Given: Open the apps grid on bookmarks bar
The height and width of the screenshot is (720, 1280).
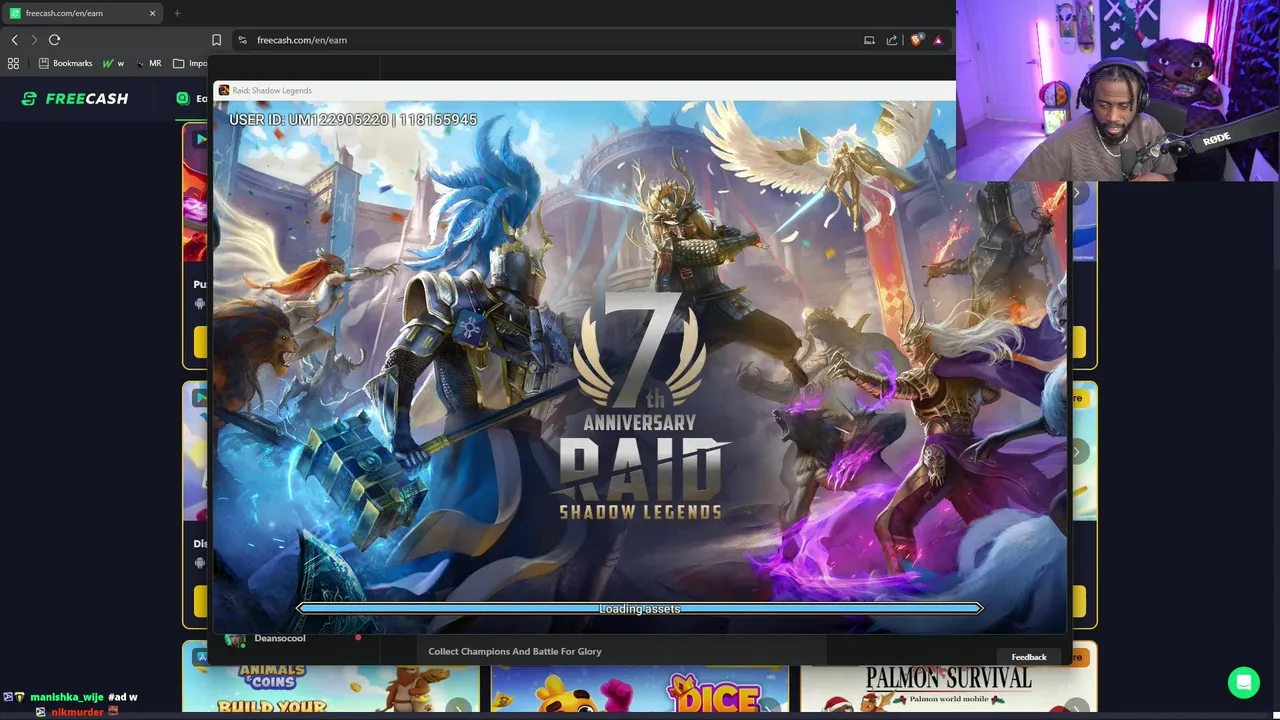Looking at the screenshot, I should point(13,63).
